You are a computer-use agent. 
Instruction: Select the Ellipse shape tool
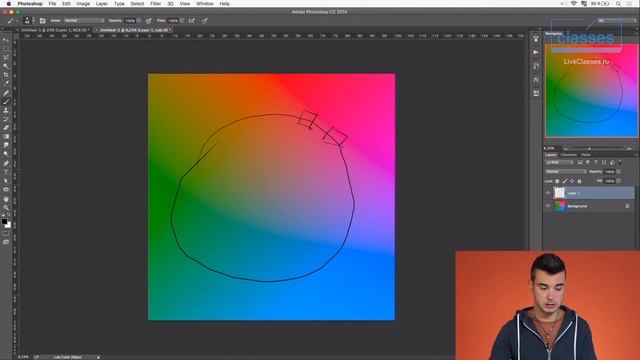coord(6,190)
